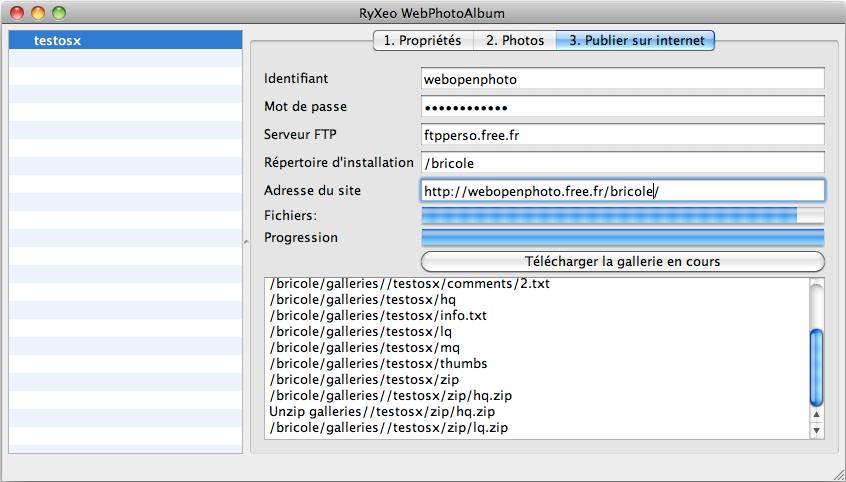Click the window resize grip corner

(x=838, y=474)
